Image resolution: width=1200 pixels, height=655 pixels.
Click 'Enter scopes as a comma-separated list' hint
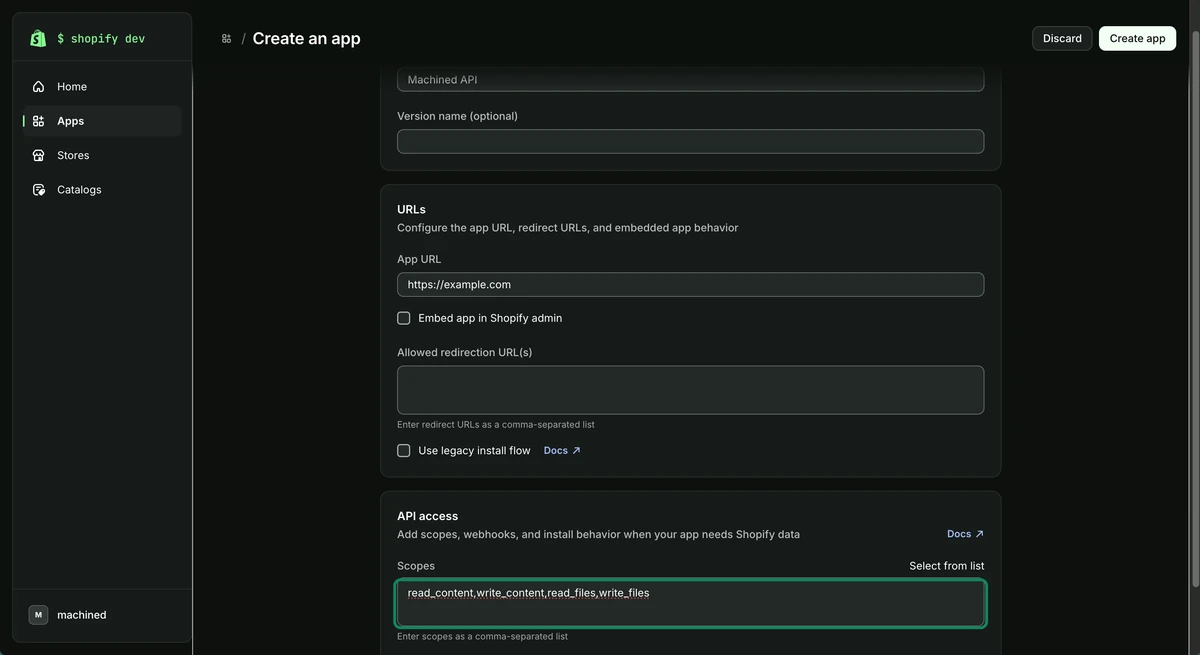pos(482,636)
